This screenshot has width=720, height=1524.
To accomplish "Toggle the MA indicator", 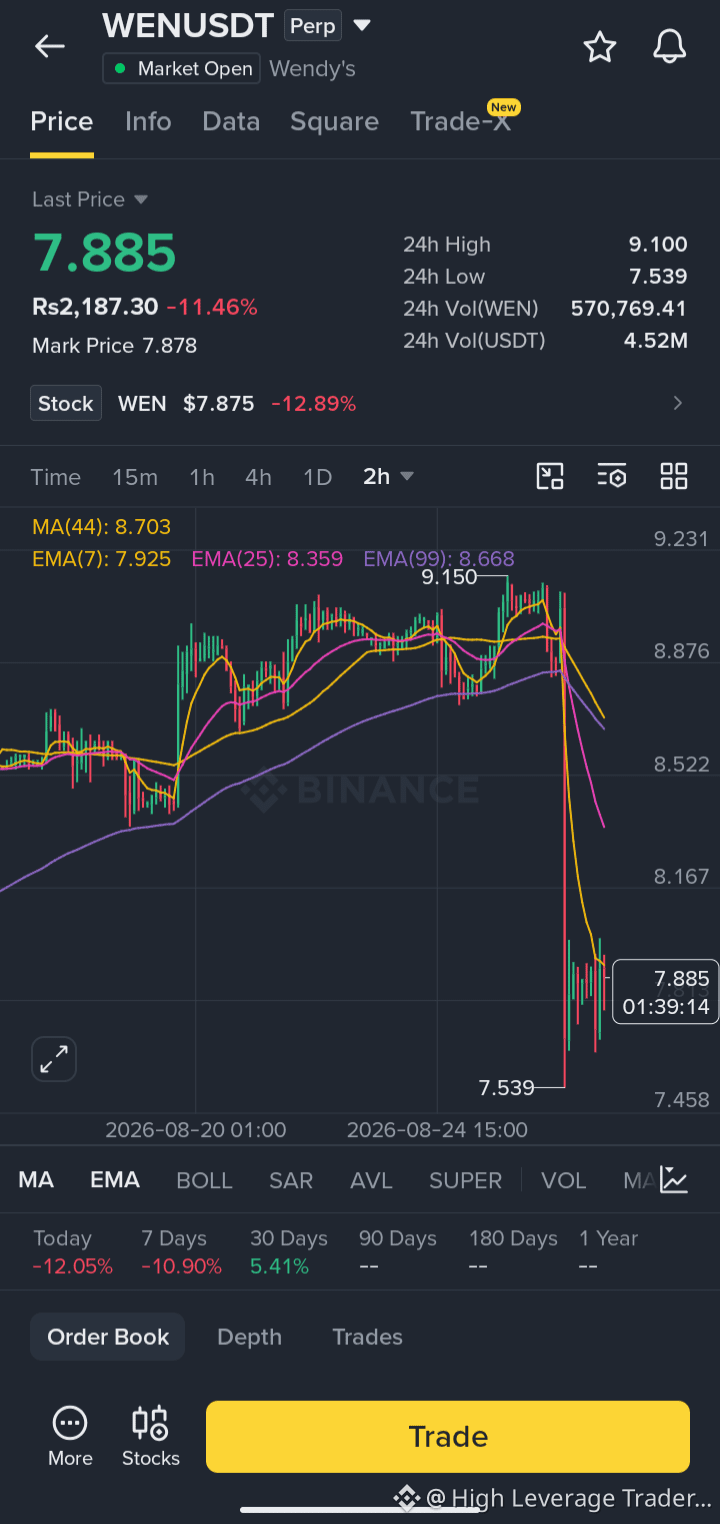I will (x=36, y=1180).
